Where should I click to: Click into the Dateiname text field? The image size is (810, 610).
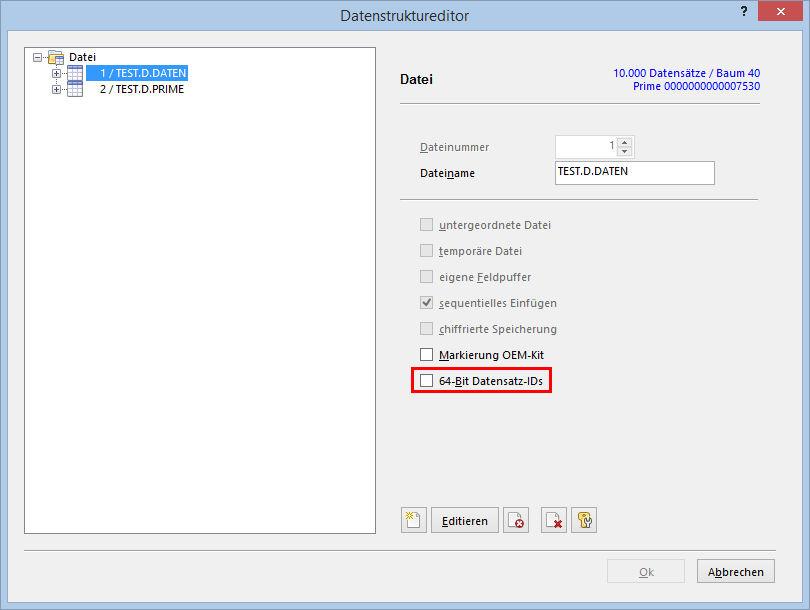(634, 172)
